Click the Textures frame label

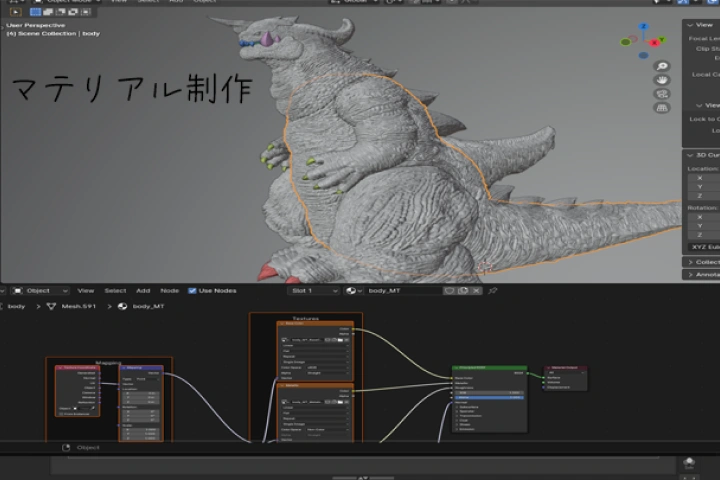tap(305, 318)
